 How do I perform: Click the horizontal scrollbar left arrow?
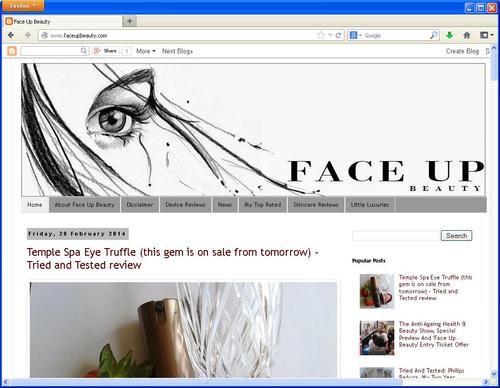(6, 382)
